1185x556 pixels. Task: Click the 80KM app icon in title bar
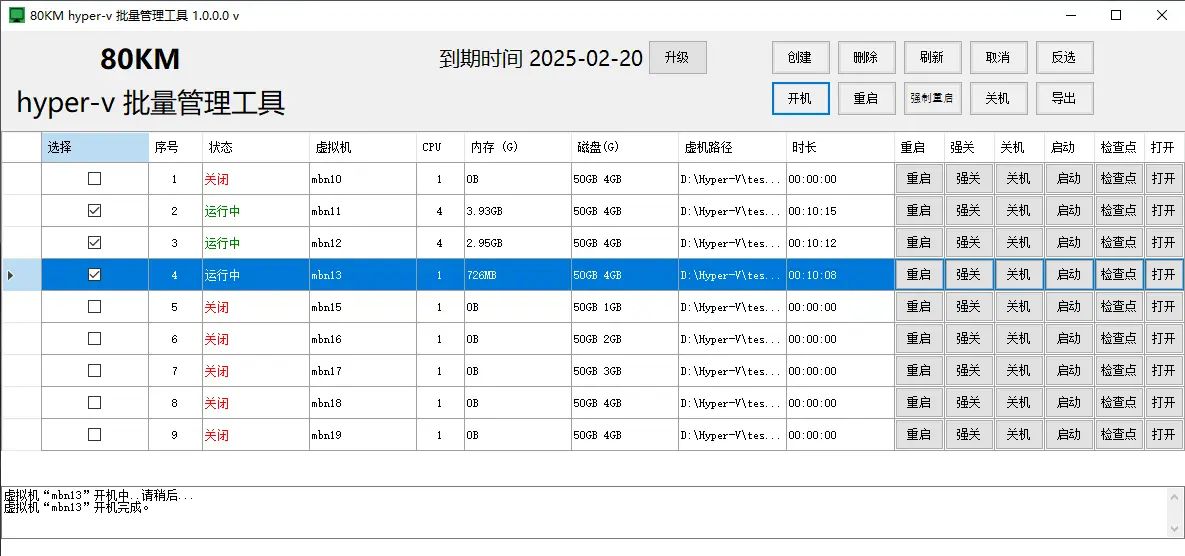[16, 15]
